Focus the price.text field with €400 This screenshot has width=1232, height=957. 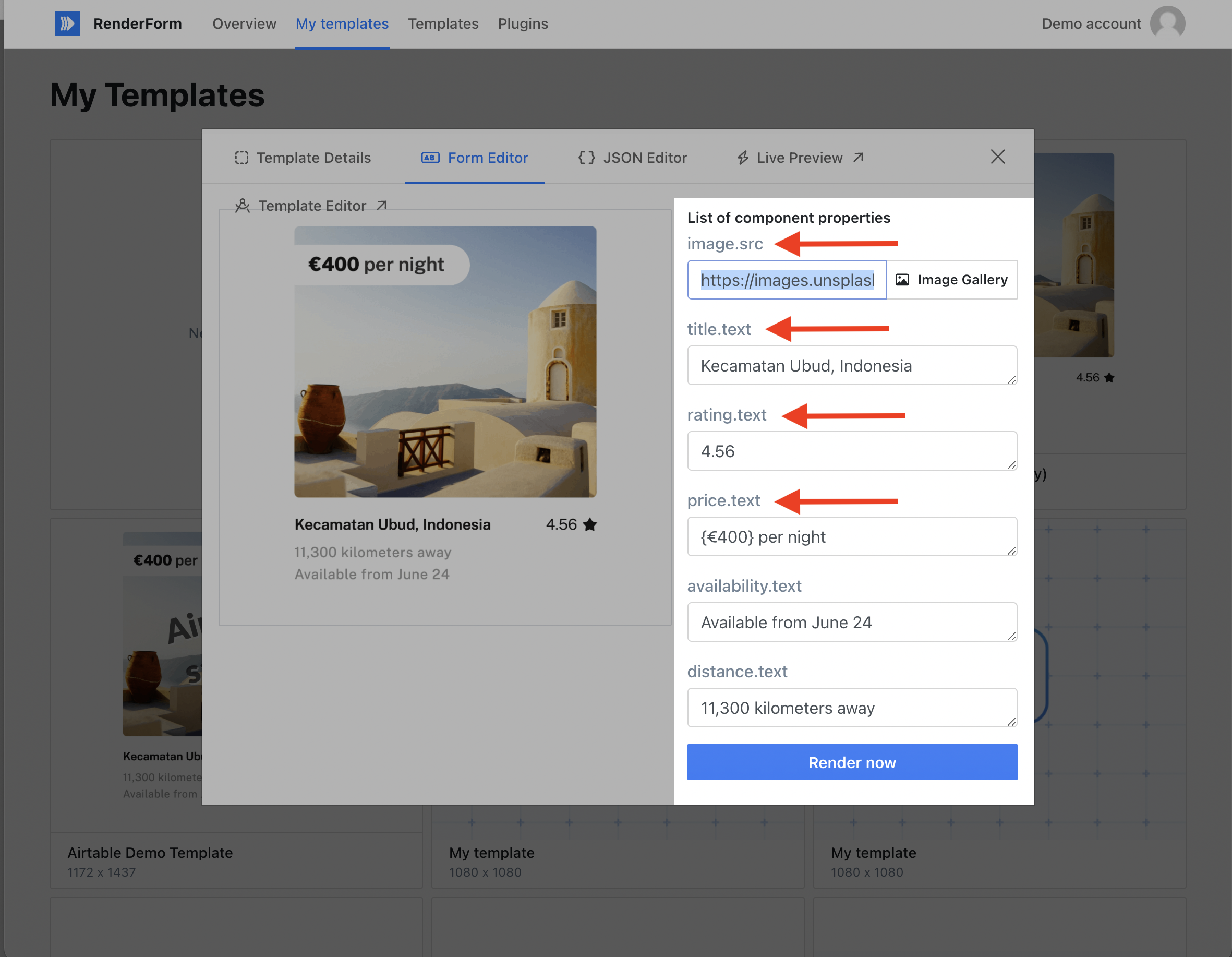852,536
